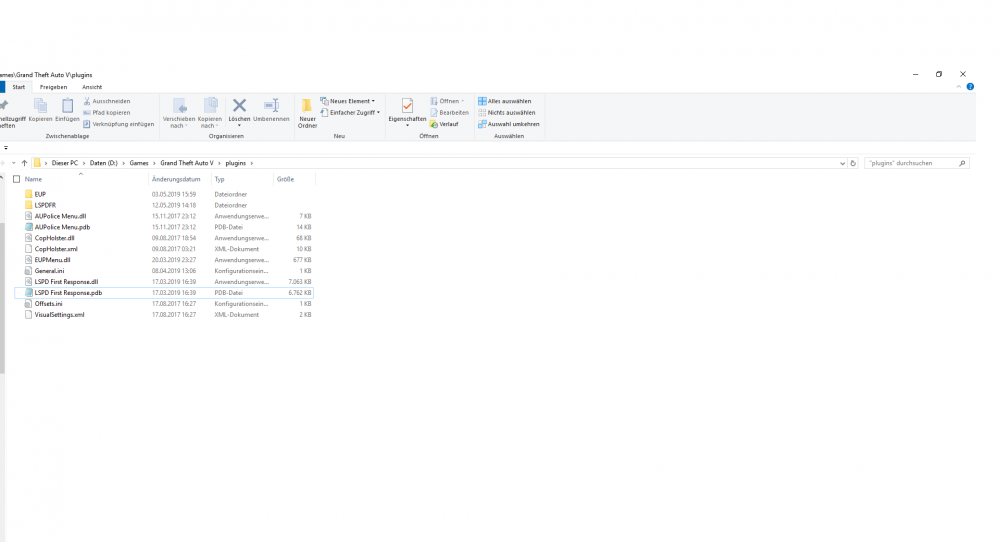Screen dimensions: 1000x542
Task: Select the LSPD First Response.pdb file
Action: [68, 293]
